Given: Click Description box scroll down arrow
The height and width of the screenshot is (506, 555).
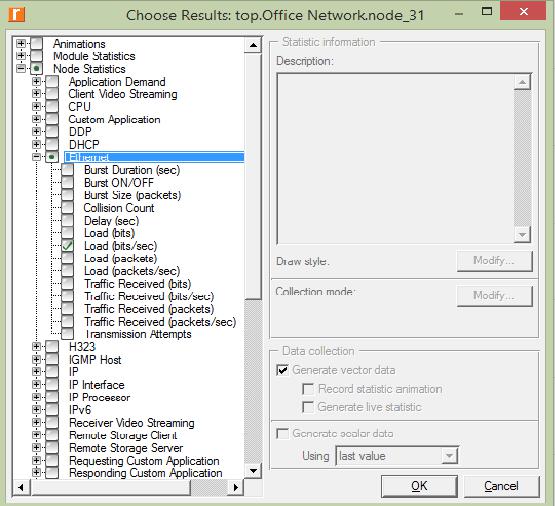Looking at the screenshot, I should pyautogui.click(x=522, y=234).
